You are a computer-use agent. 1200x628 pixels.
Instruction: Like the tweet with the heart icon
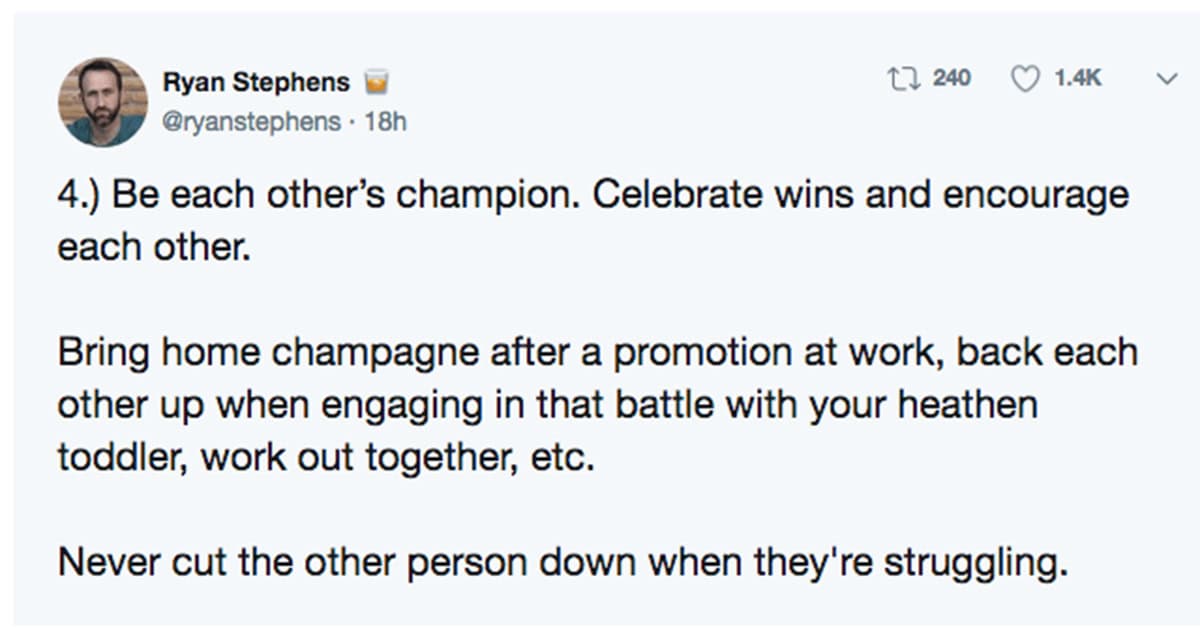coord(1025,79)
